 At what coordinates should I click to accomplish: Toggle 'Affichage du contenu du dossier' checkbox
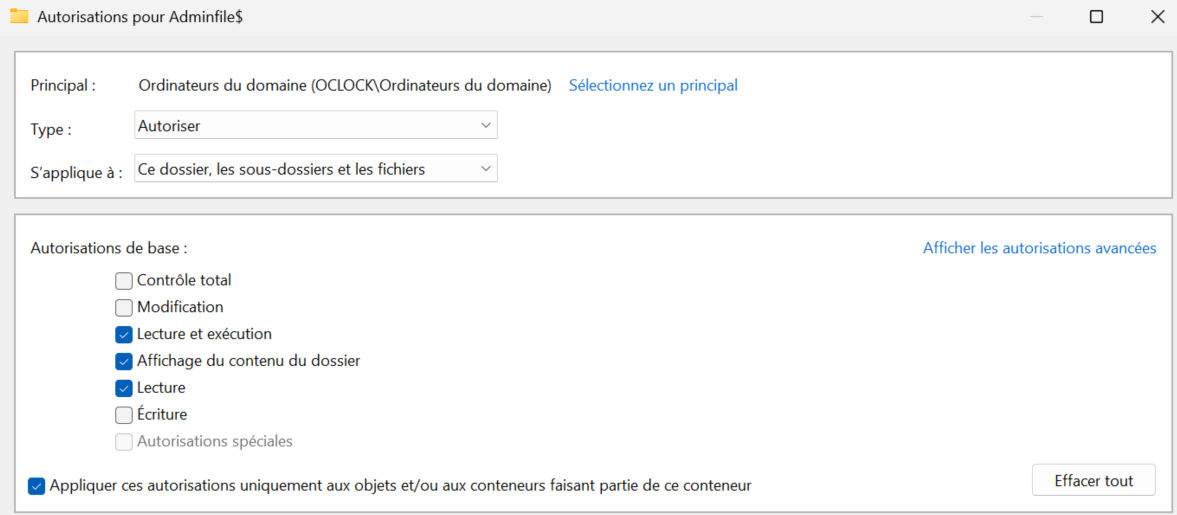(124, 361)
